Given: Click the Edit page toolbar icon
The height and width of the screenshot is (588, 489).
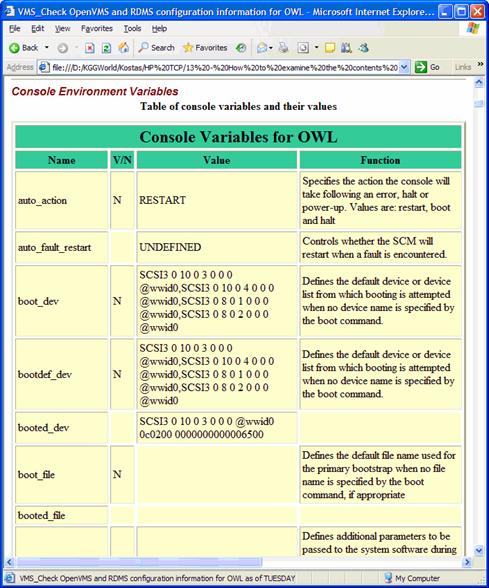Looking at the screenshot, I should tap(303, 48).
